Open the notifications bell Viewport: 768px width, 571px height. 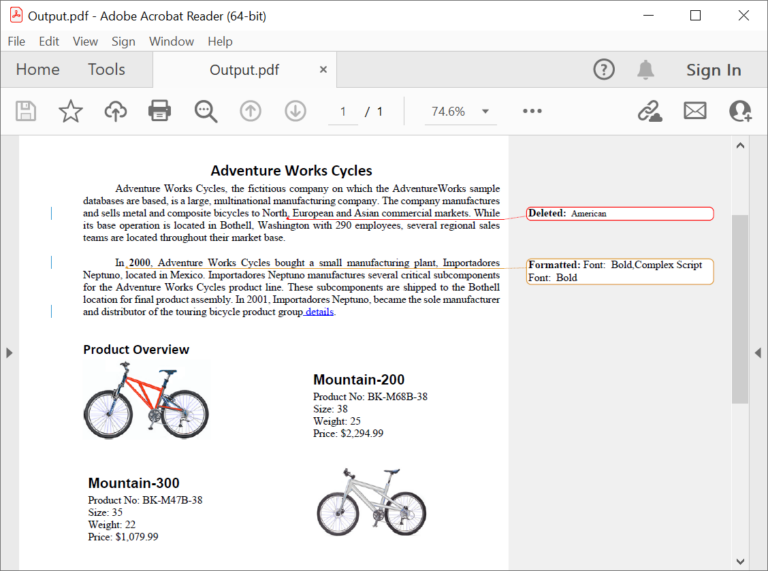646,70
